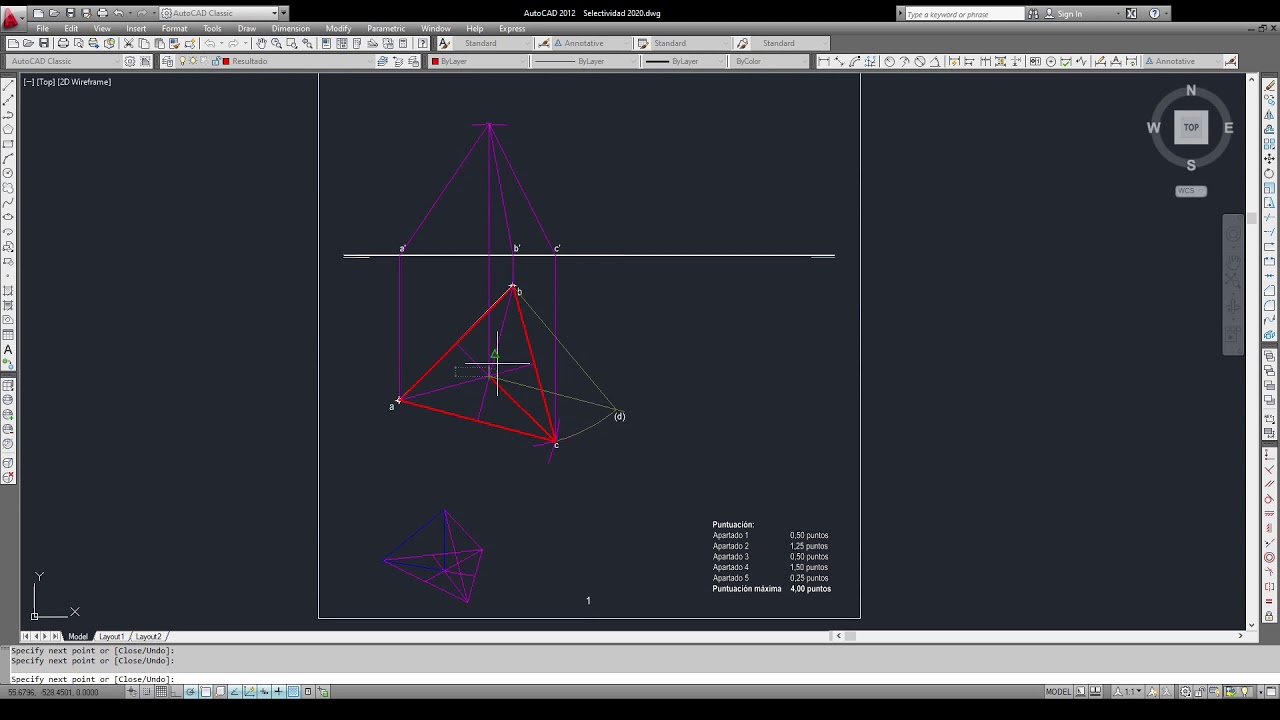
Task: Switch to the Layout2 tab
Action: point(148,637)
